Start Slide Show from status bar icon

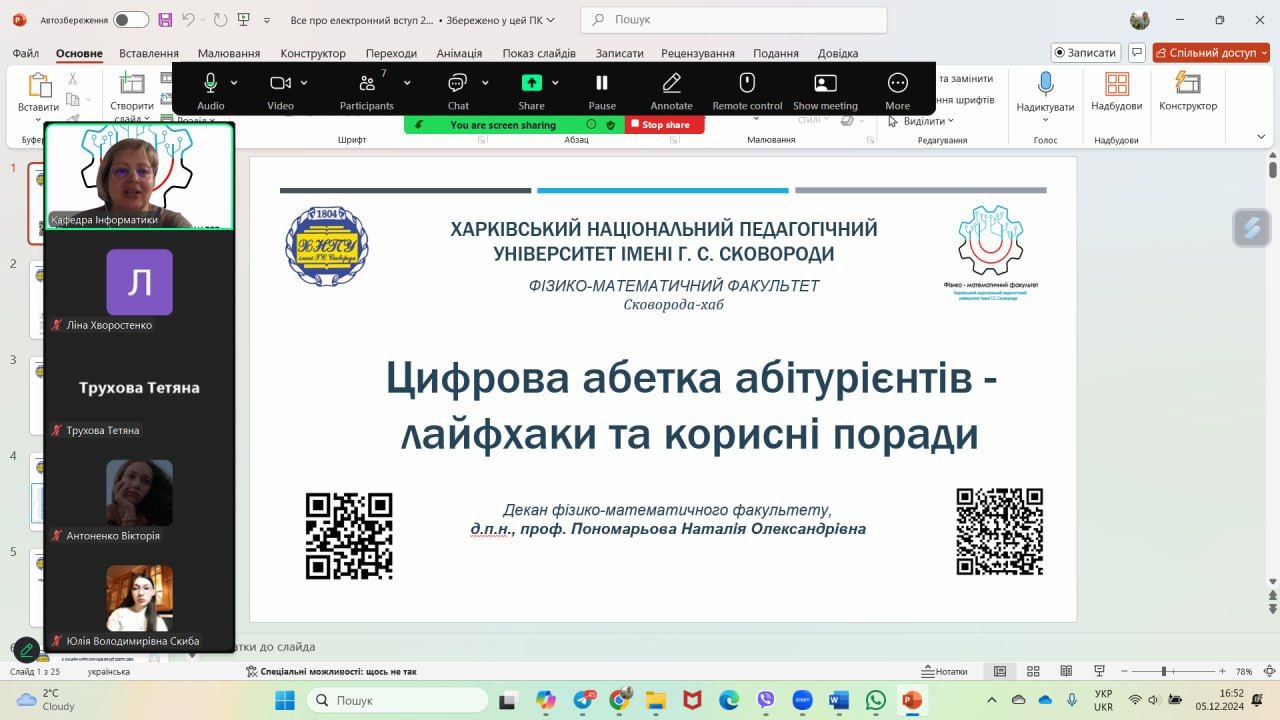click(1099, 671)
